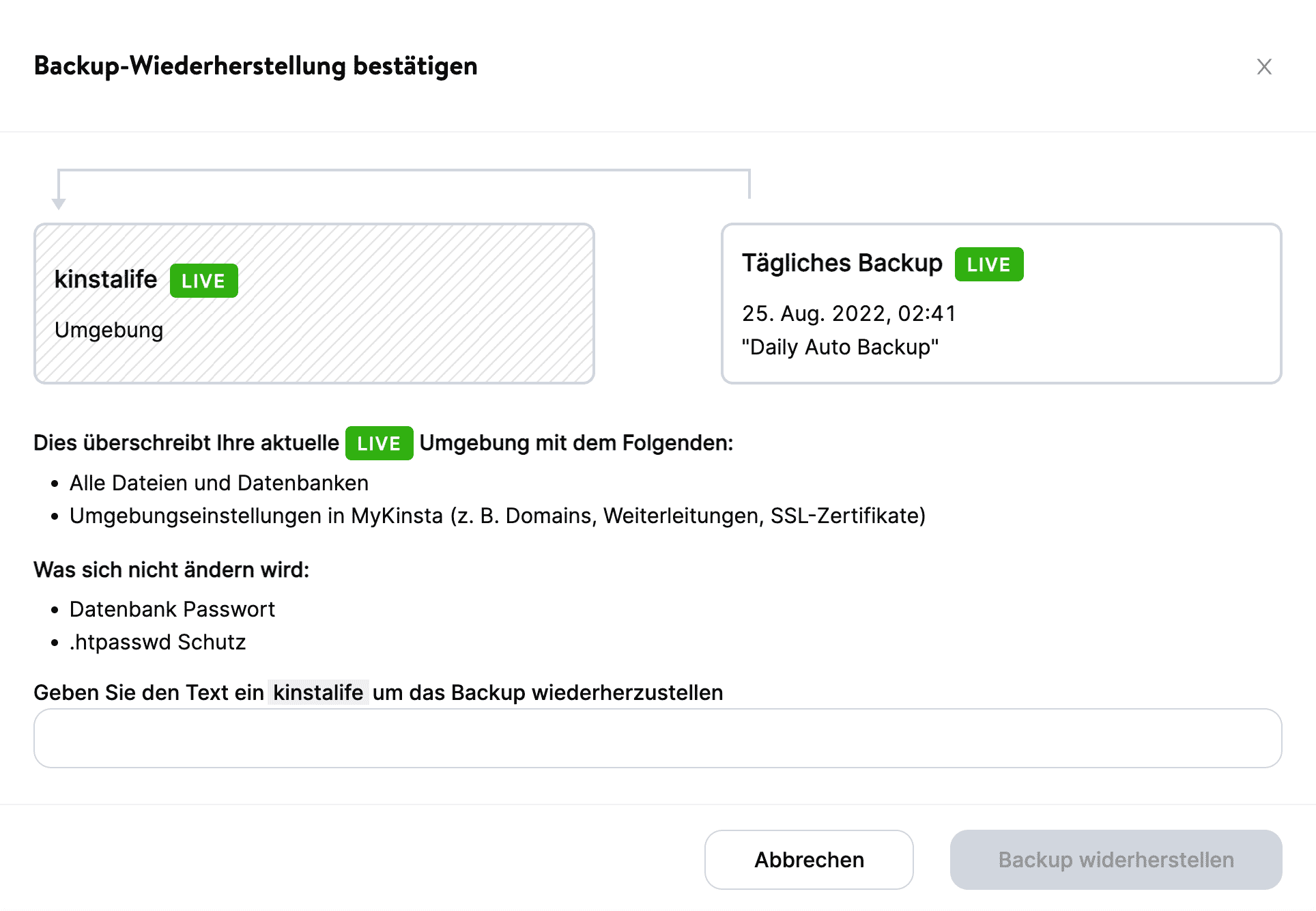Screen dimensions: 1316x911
Task: Click the X icon in the top corner
Action: (x=1265, y=67)
